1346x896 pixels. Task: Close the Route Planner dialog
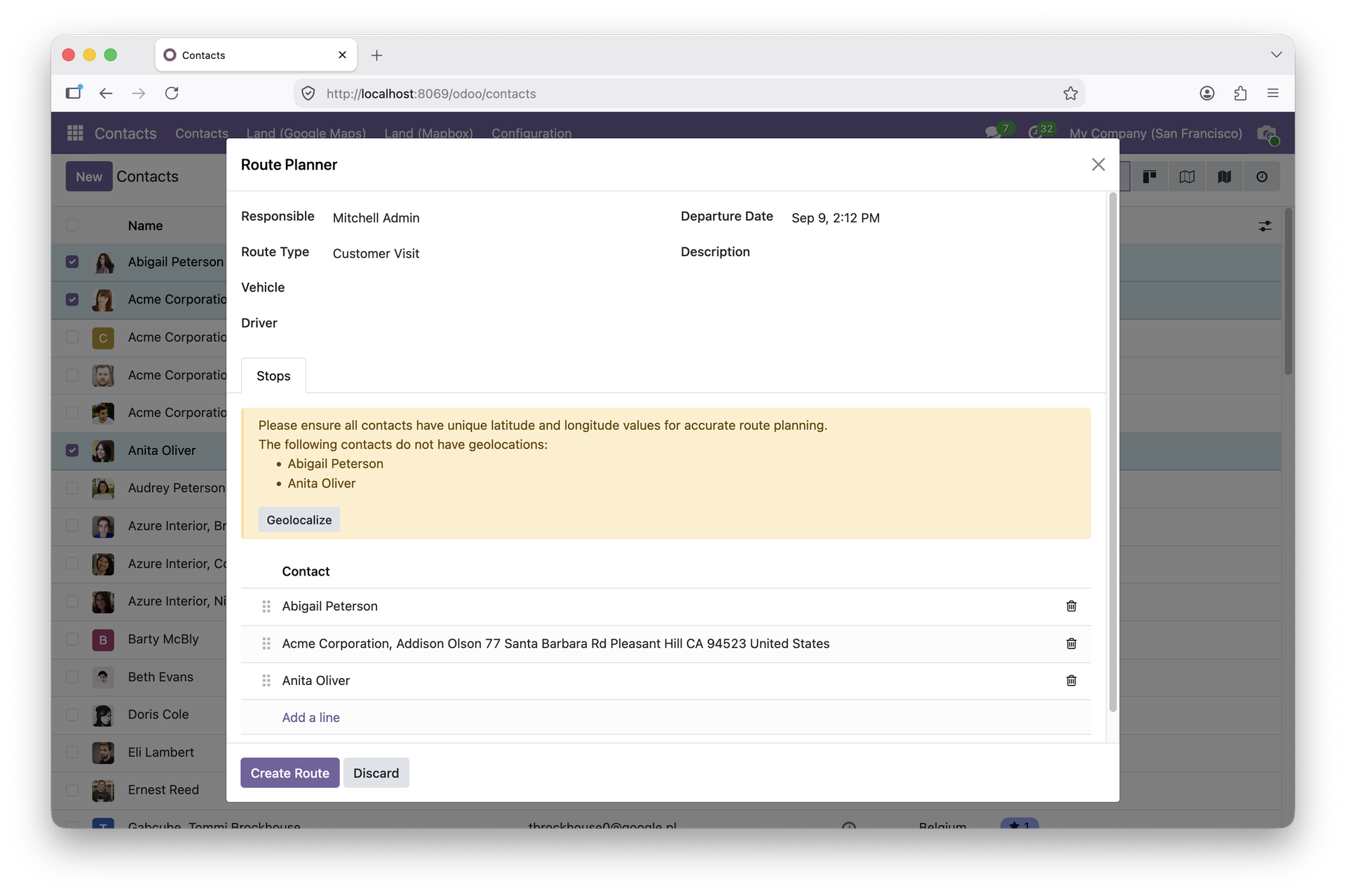pyautogui.click(x=1098, y=164)
